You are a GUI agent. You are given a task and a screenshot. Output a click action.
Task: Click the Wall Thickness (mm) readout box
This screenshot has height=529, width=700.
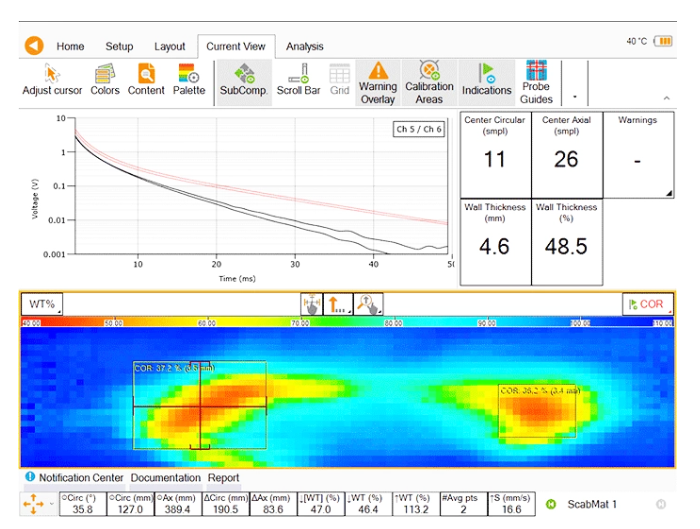point(495,240)
